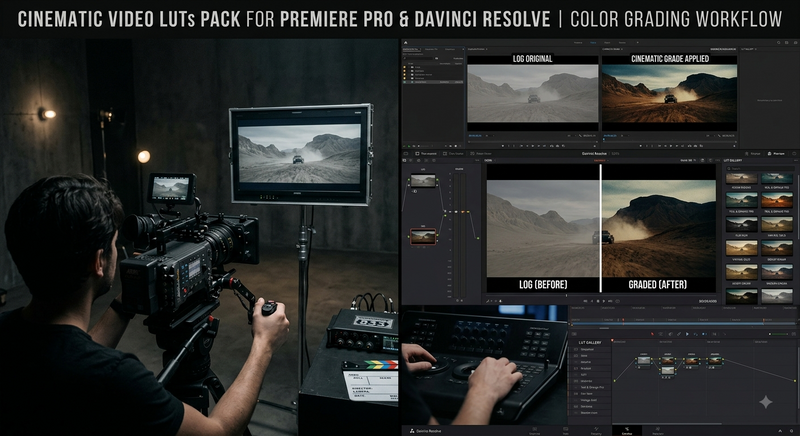Select the last node in lower node graph chain
This screenshot has width=800, height=436.
(715, 361)
